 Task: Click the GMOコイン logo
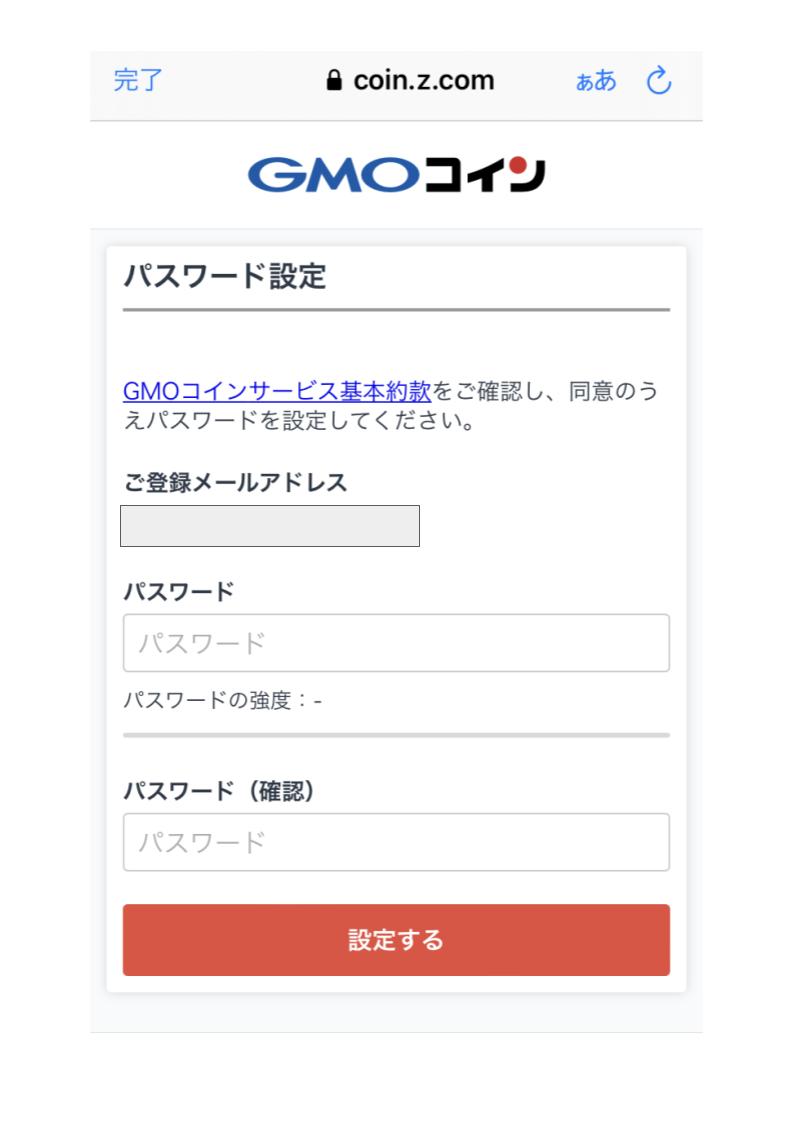point(396,175)
